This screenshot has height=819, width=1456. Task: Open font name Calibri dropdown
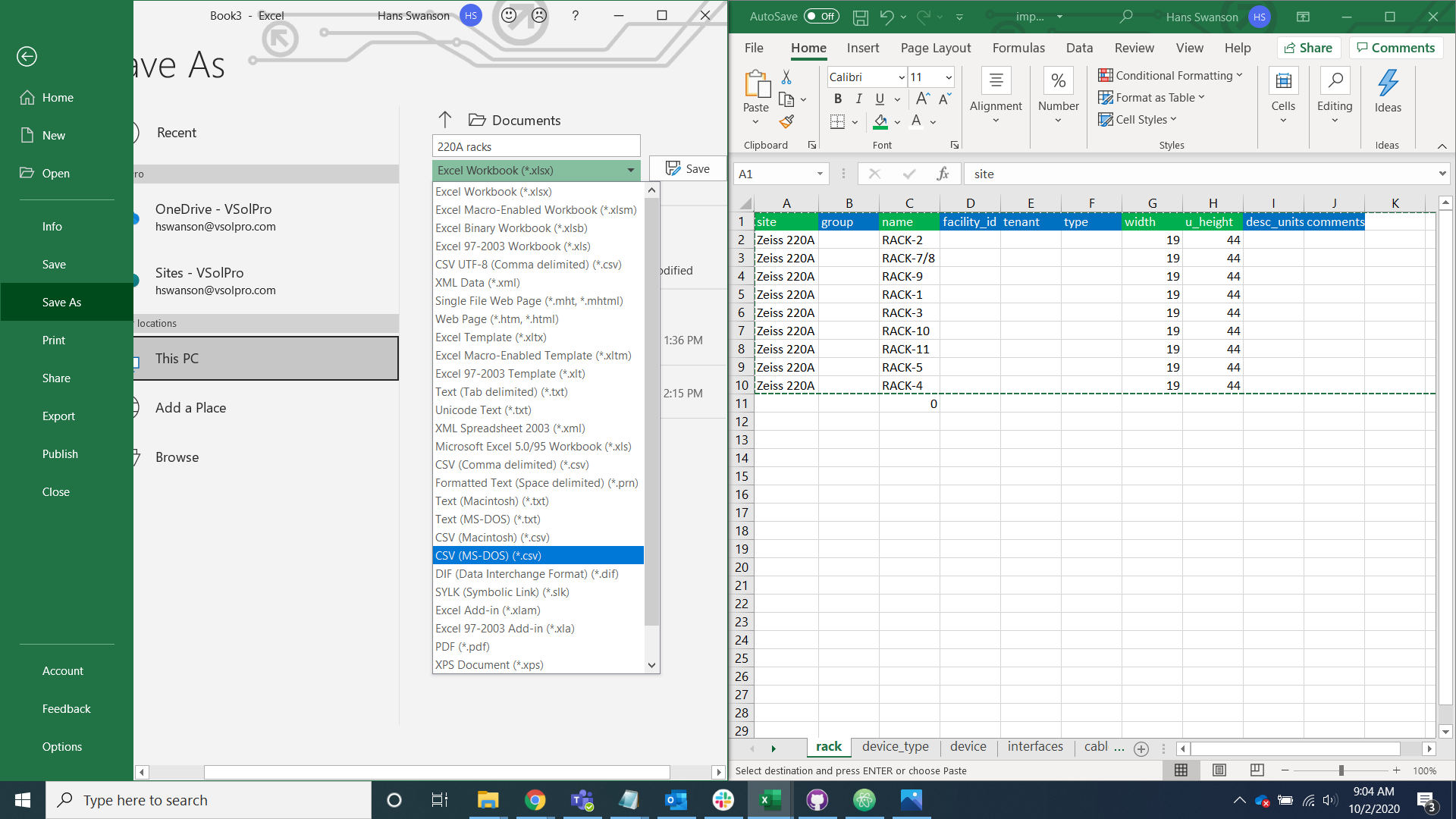point(901,77)
